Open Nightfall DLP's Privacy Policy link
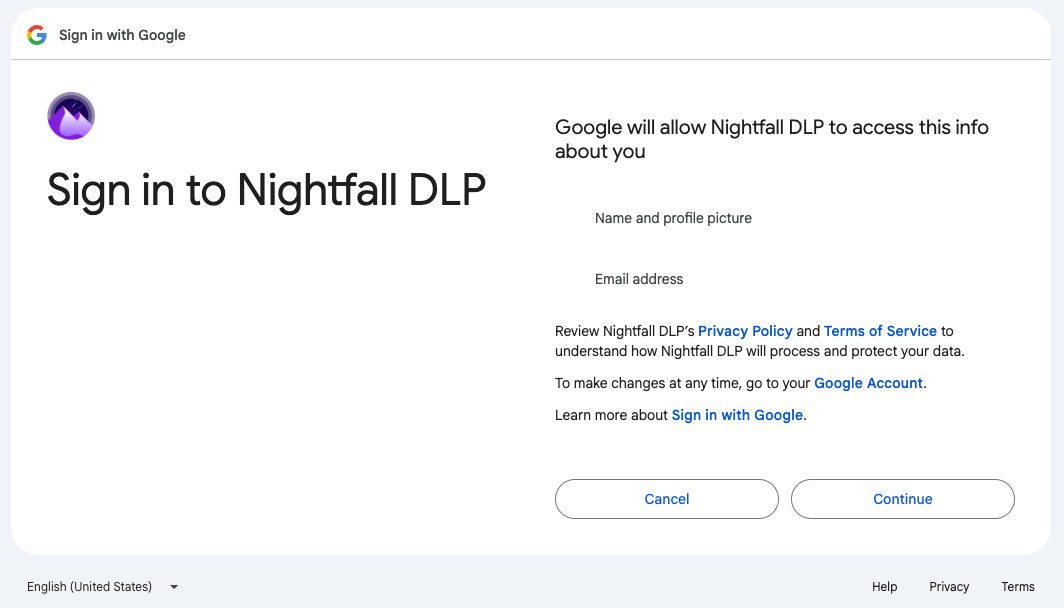The width and height of the screenshot is (1064, 608). (x=745, y=331)
